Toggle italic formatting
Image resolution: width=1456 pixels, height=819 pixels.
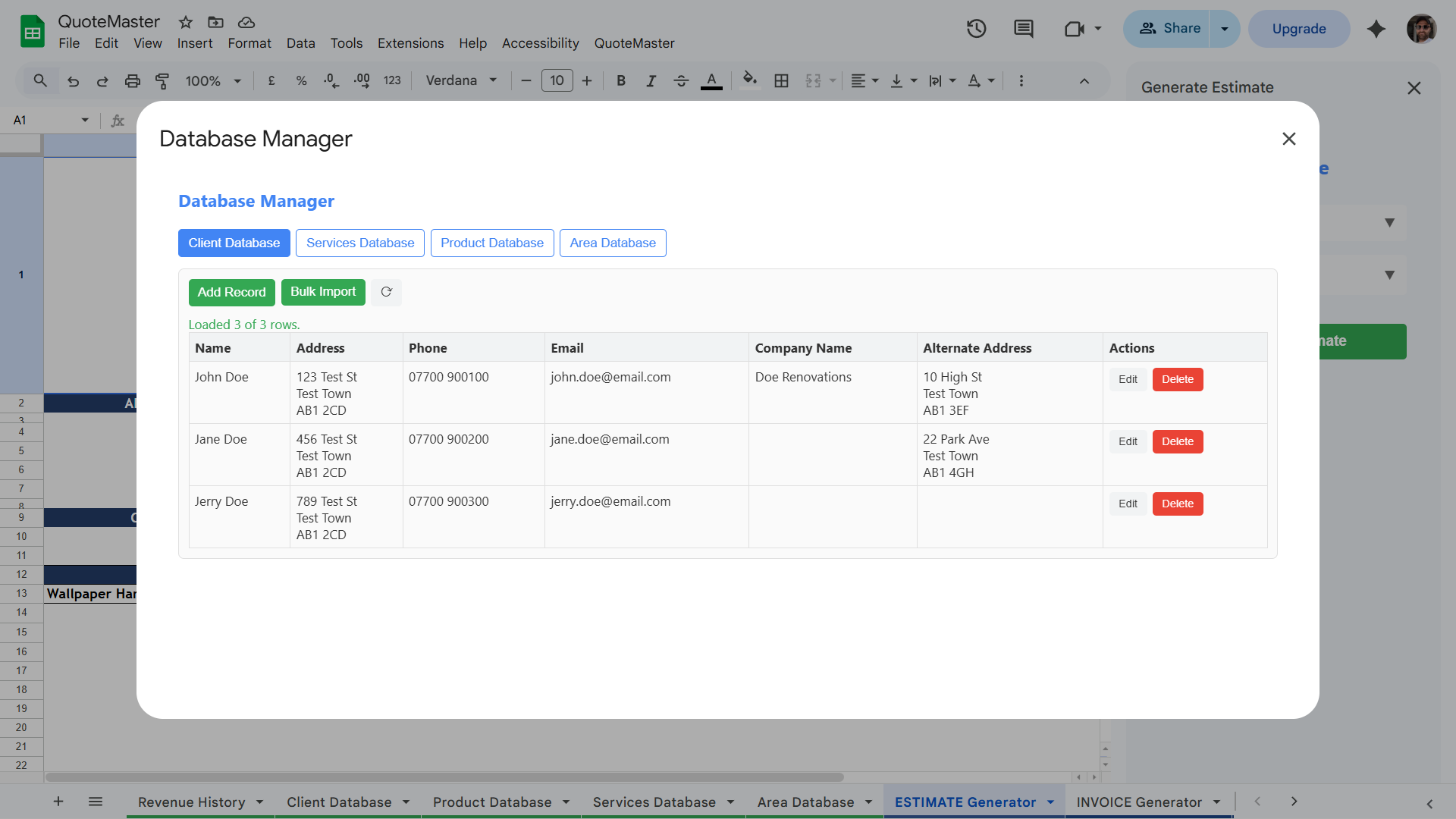651,80
